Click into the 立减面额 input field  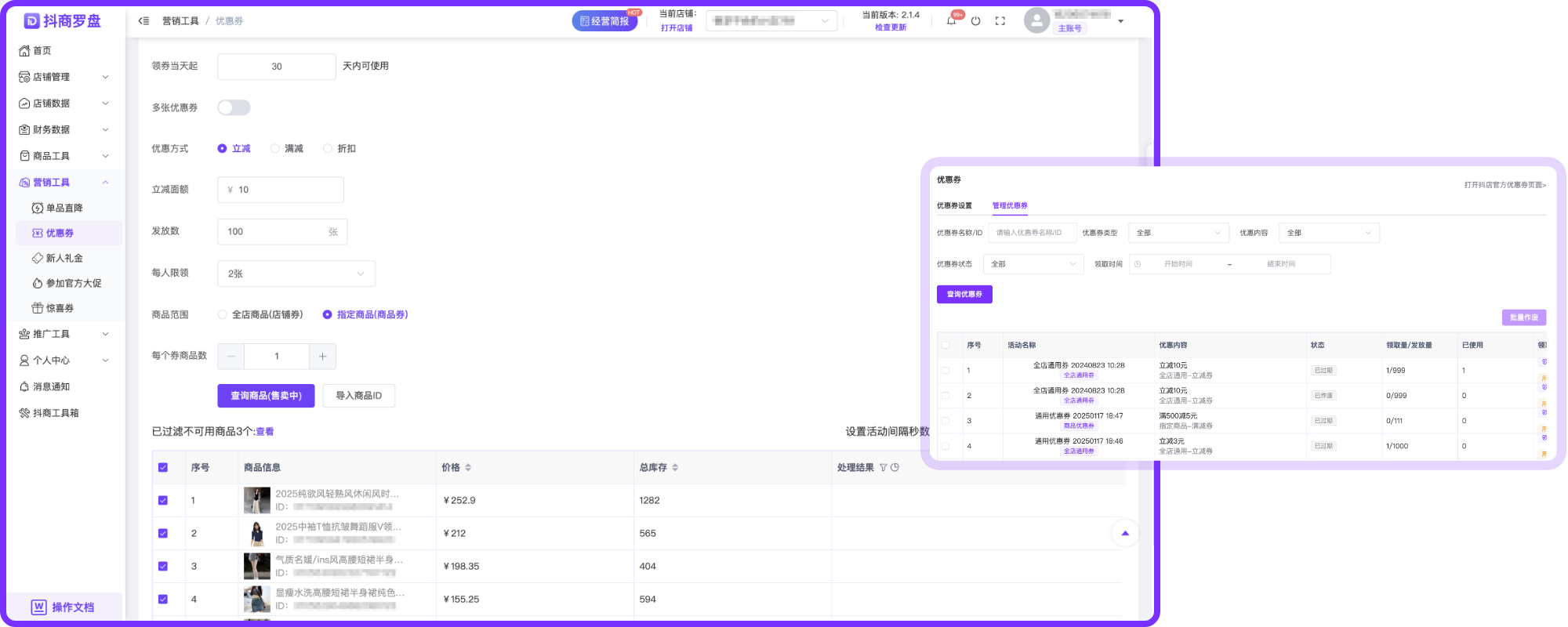pyautogui.click(x=286, y=190)
